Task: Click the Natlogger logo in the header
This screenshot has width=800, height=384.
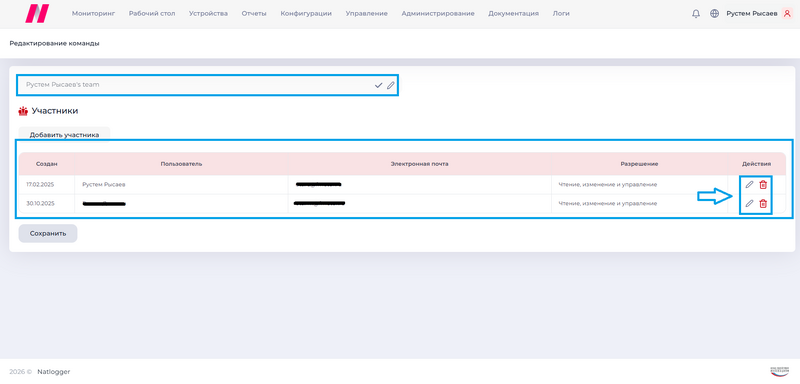Action: click(x=37, y=14)
